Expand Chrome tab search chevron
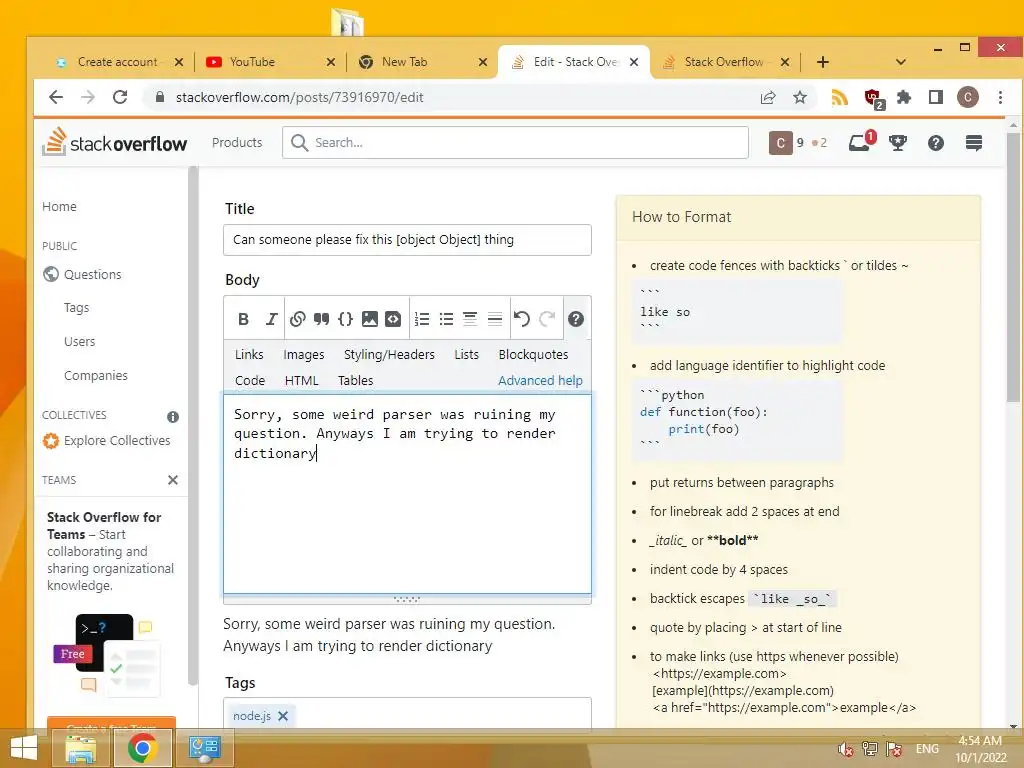1024x768 pixels. 901,62
